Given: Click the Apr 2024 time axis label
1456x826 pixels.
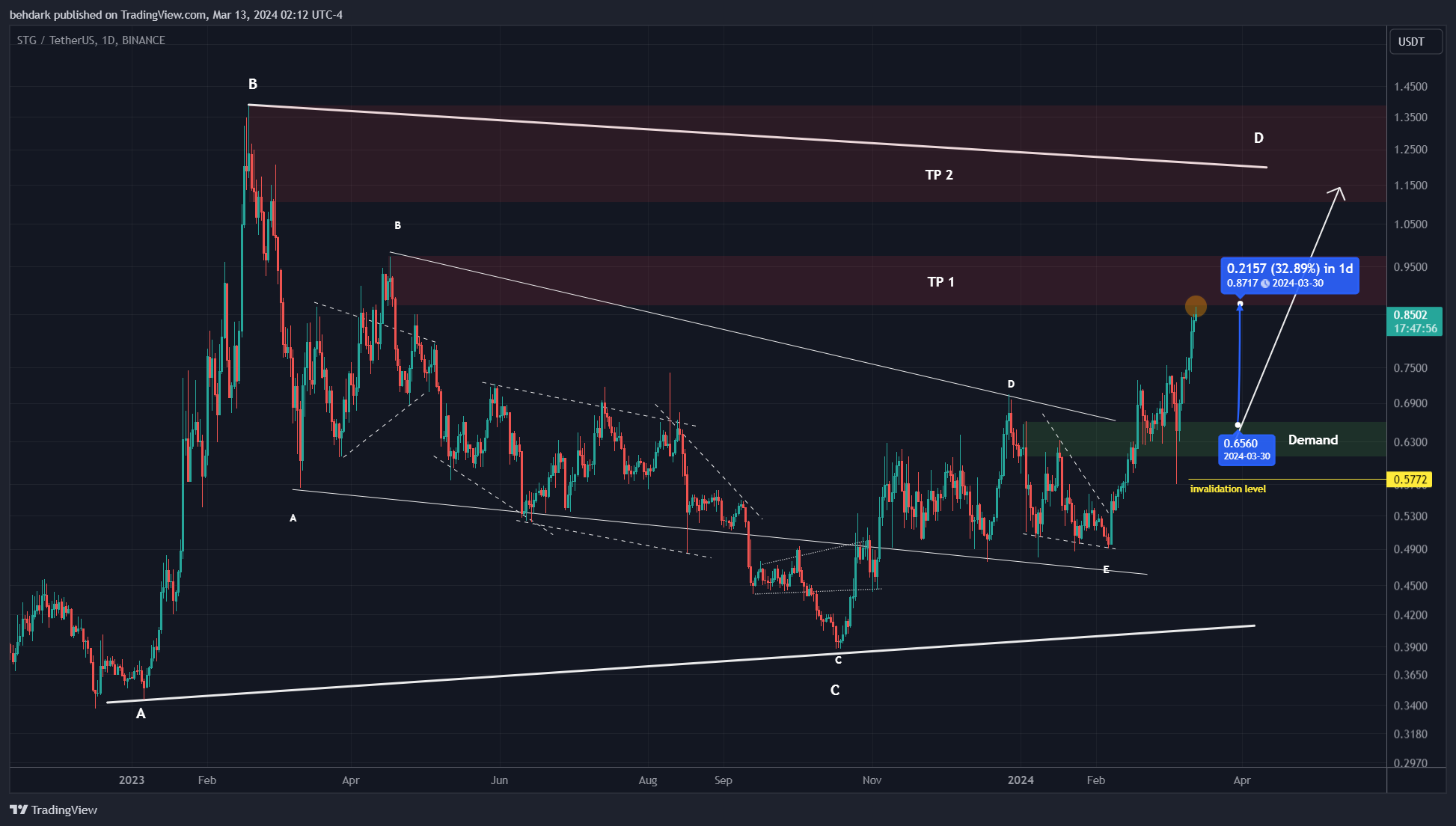Looking at the screenshot, I should pyautogui.click(x=1242, y=780).
